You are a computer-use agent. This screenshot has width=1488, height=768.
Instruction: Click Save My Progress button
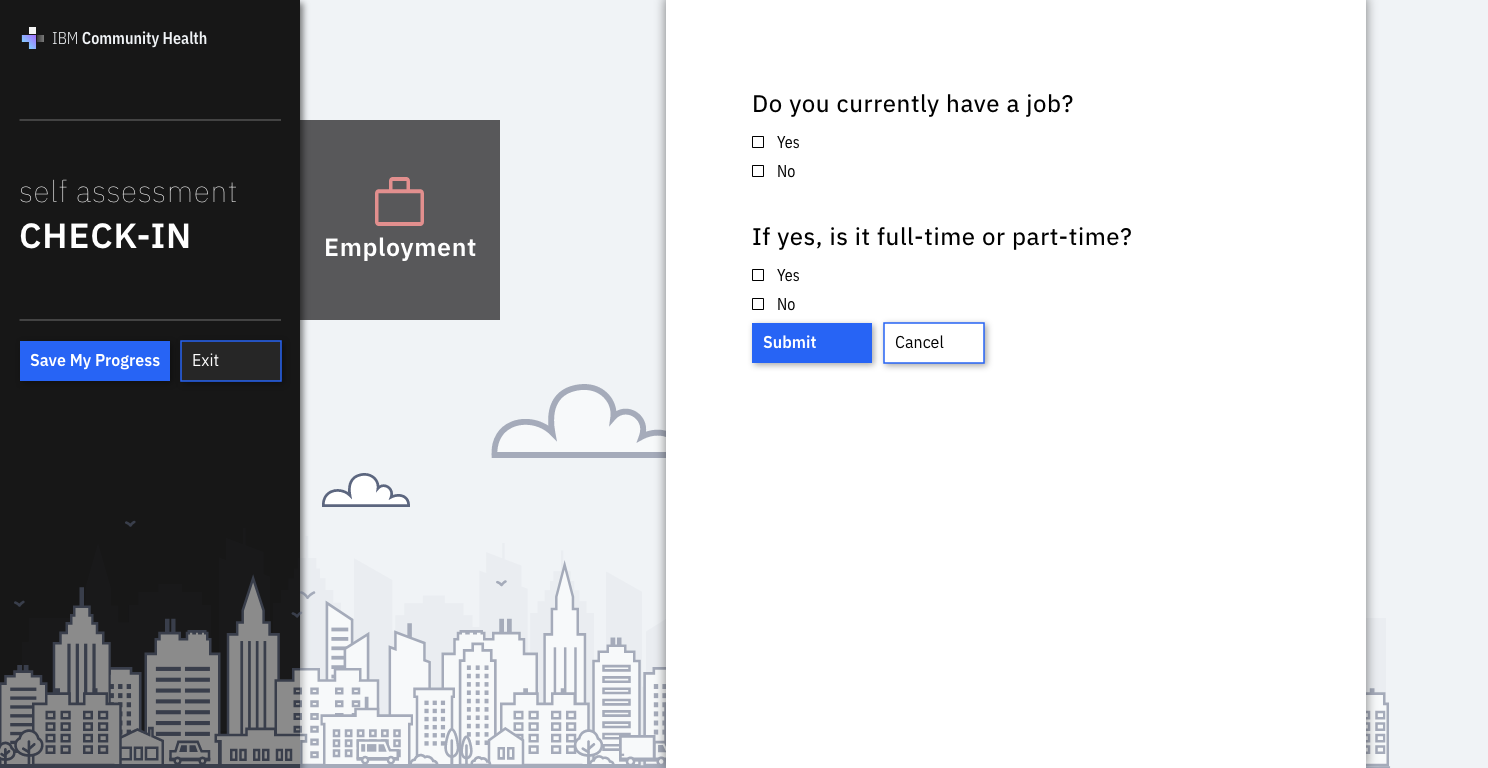[x=95, y=361]
